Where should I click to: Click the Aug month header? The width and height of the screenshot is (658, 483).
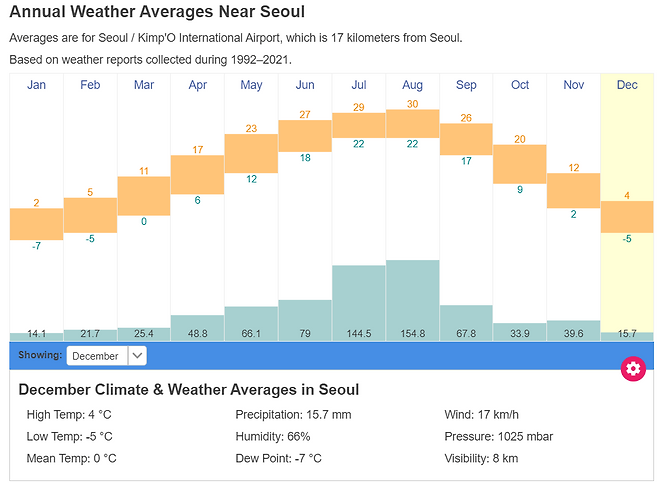pyautogui.click(x=412, y=85)
